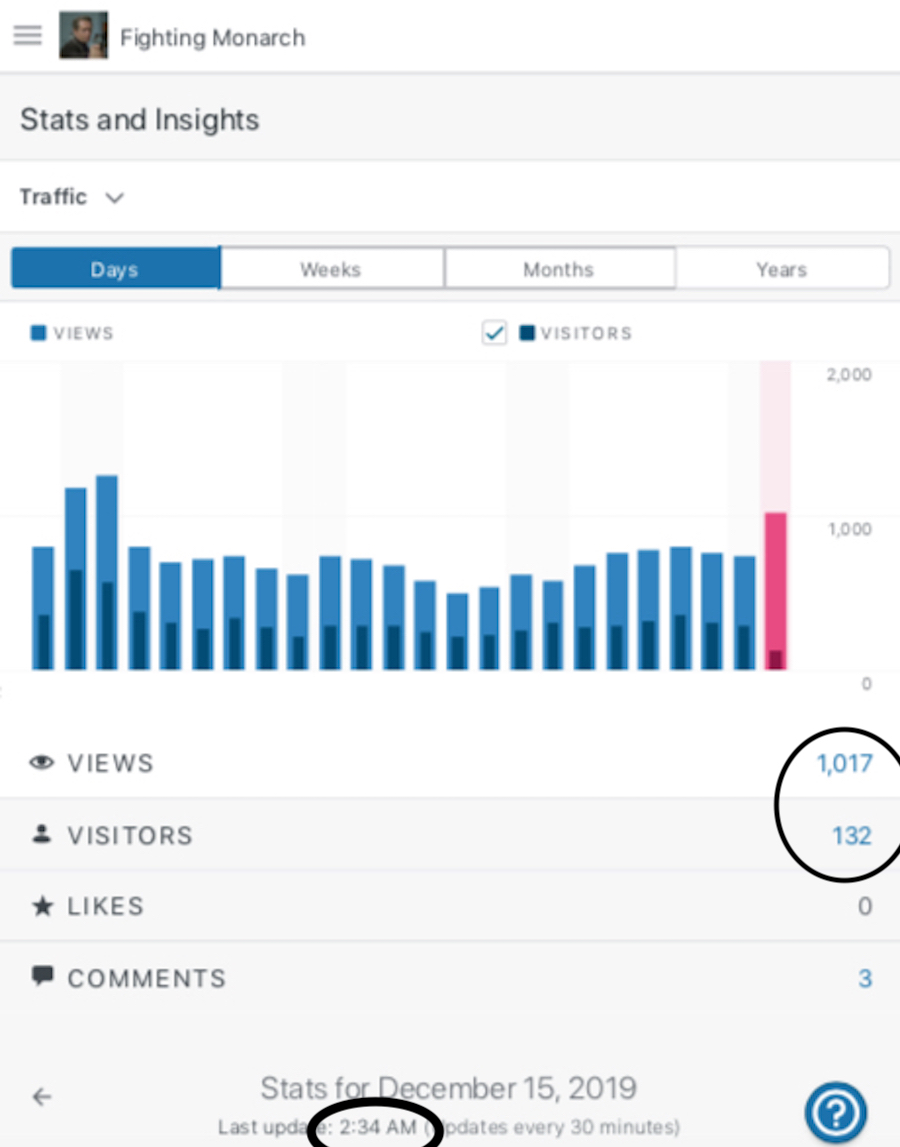Open the hamburger navigation menu
The width and height of the screenshot is (900, 1147).
[x=27, y=35]
